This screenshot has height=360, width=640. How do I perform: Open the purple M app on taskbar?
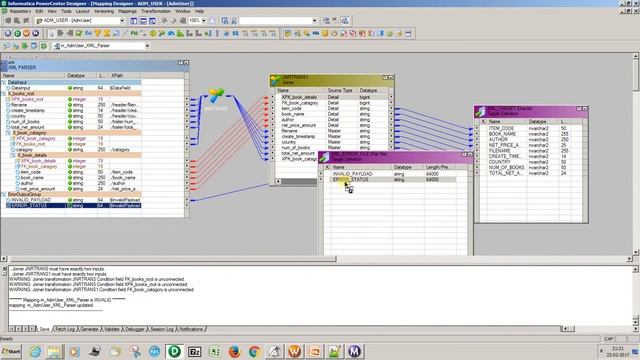(x=354, y=351)
